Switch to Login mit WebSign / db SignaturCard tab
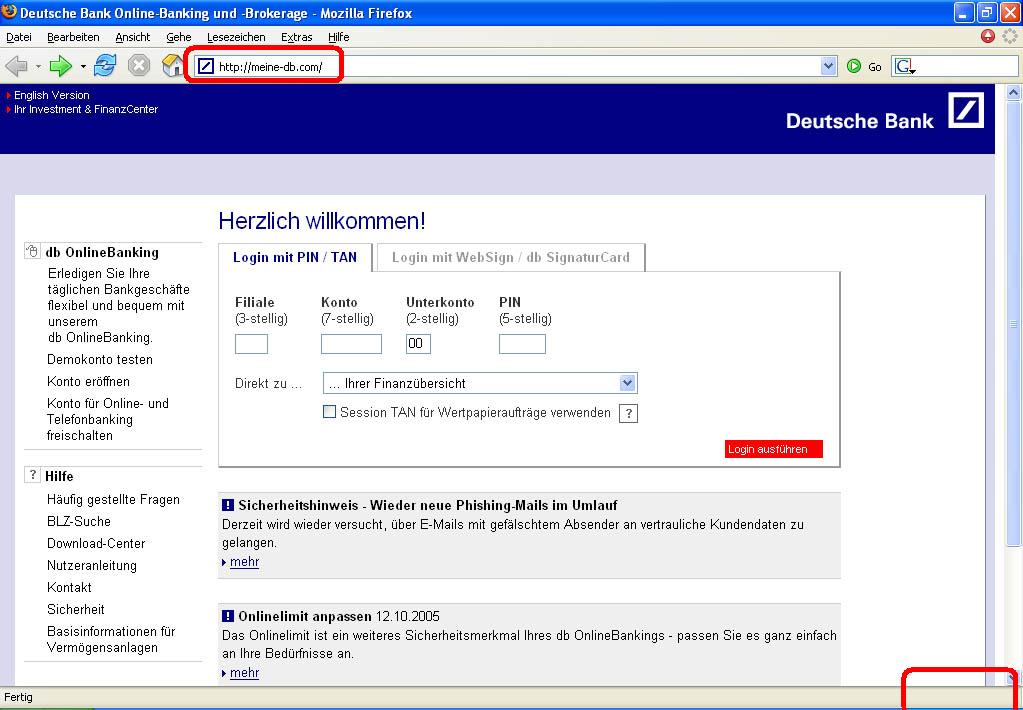The height and width of the screenshot is (710, 1023). 511,257
